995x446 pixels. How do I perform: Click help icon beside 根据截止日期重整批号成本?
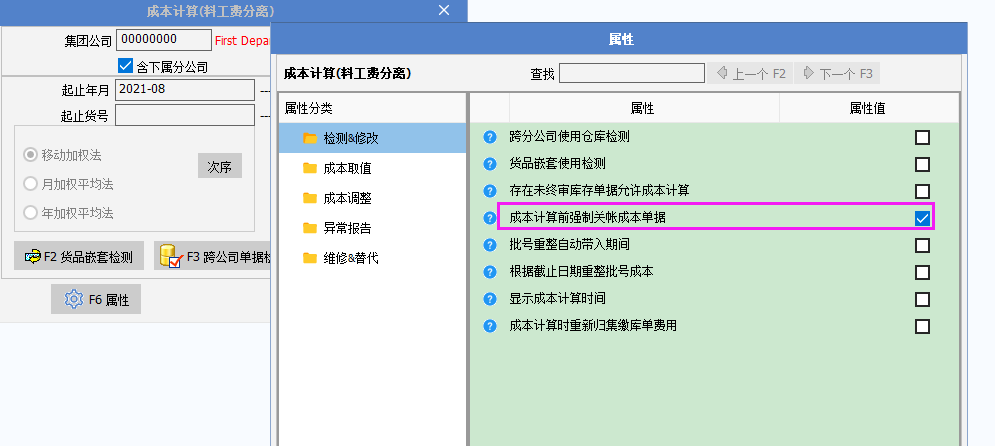click(489, 272)
